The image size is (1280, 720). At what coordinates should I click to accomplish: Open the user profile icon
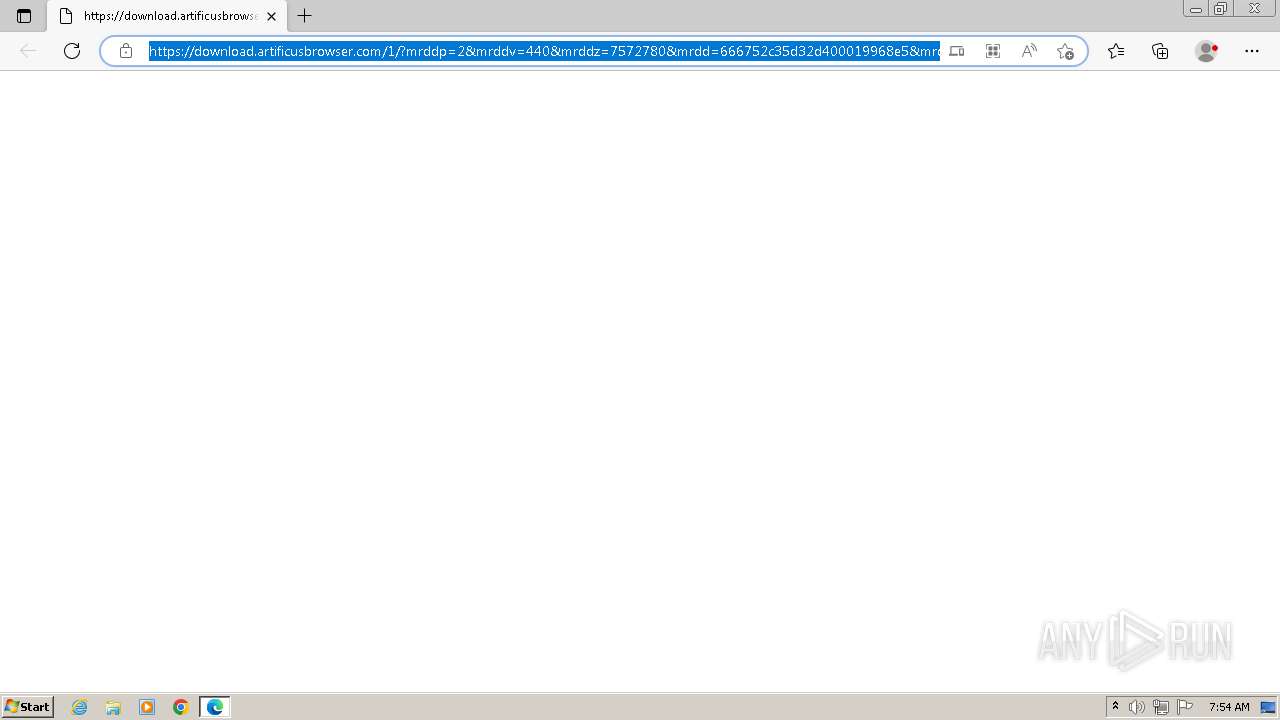click(1207, 51)
